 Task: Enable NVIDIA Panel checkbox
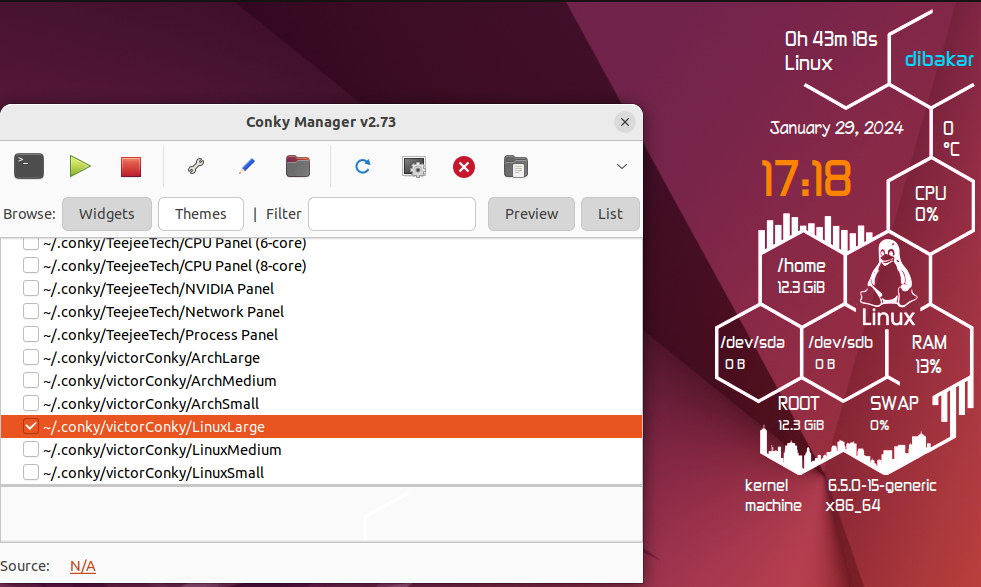[x=31, y=288]
